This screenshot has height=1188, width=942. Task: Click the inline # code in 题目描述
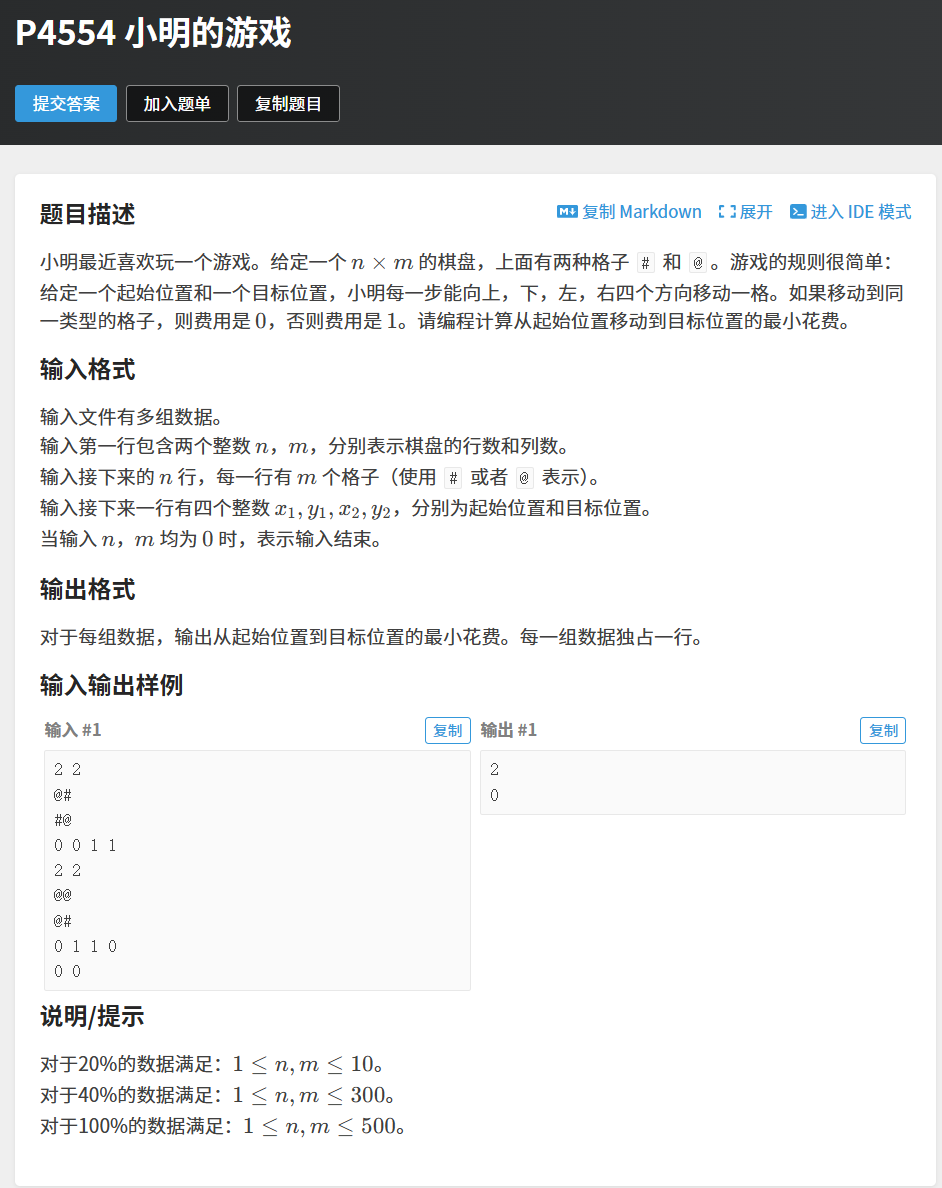tap(646, 263)
